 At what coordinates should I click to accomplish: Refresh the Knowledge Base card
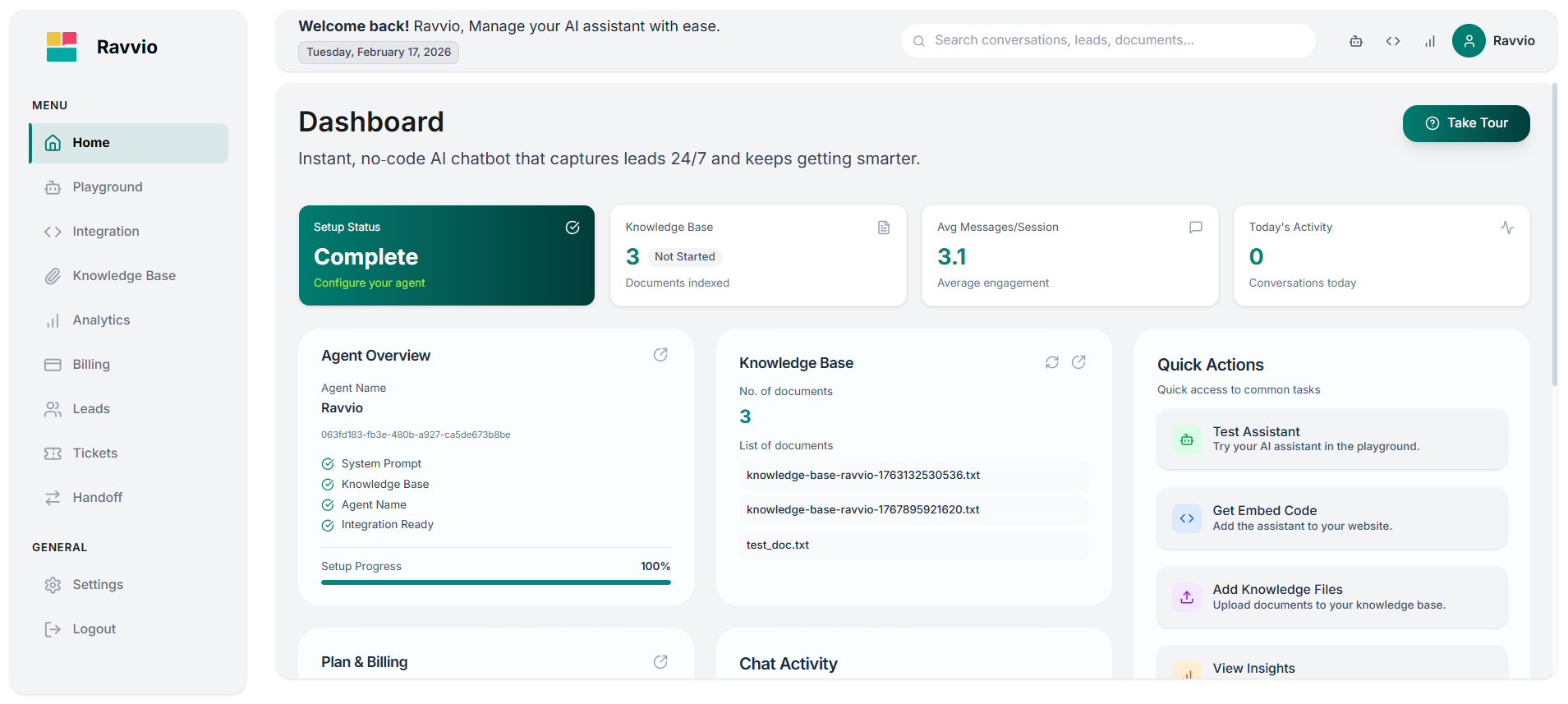[x=1051, y=362]
